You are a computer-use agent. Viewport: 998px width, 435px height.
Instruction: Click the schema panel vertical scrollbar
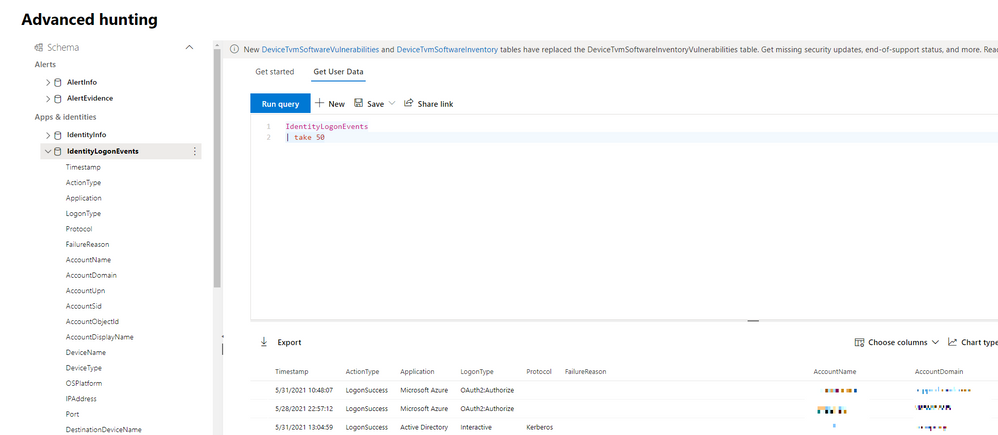217,169
